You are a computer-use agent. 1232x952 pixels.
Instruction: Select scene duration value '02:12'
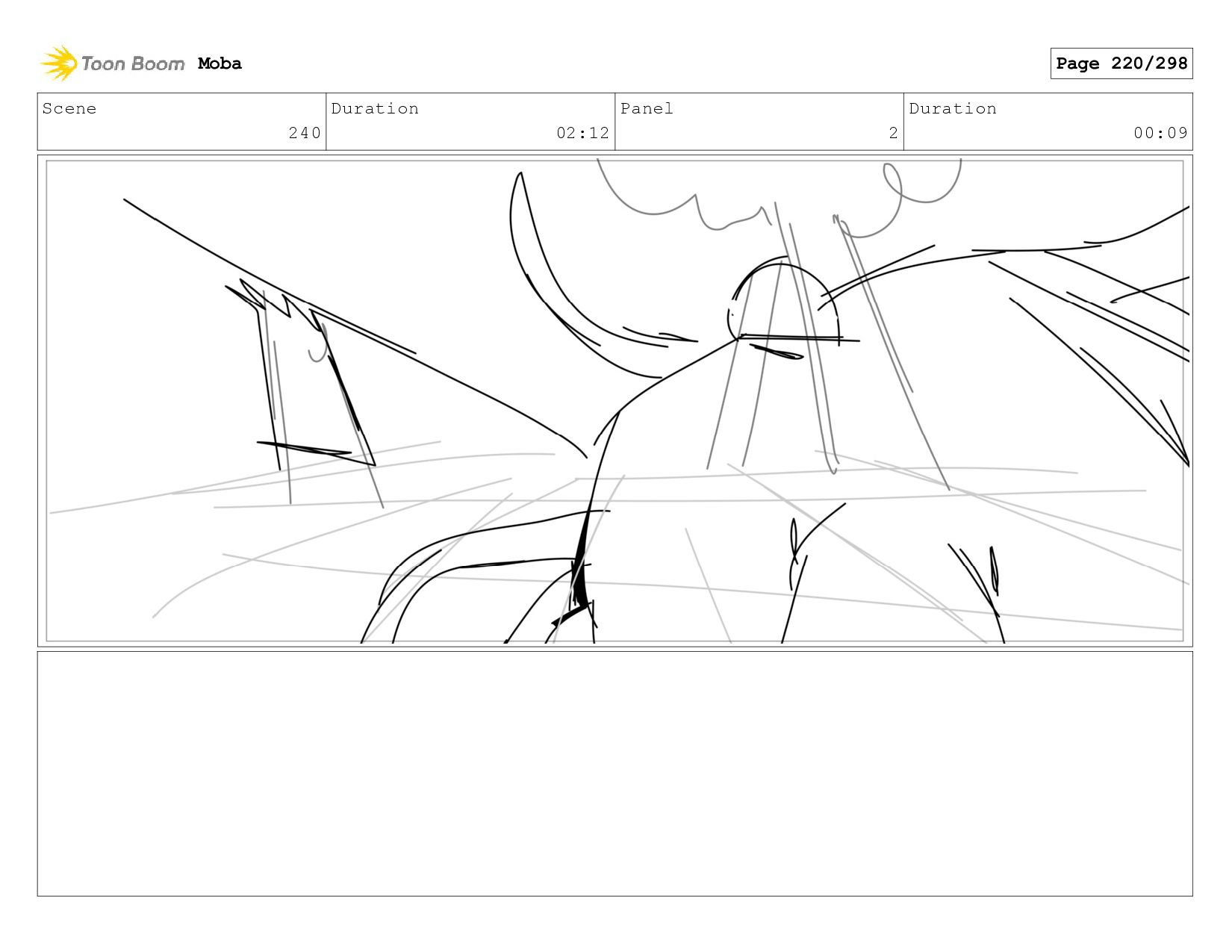click(x=582, y=133)
